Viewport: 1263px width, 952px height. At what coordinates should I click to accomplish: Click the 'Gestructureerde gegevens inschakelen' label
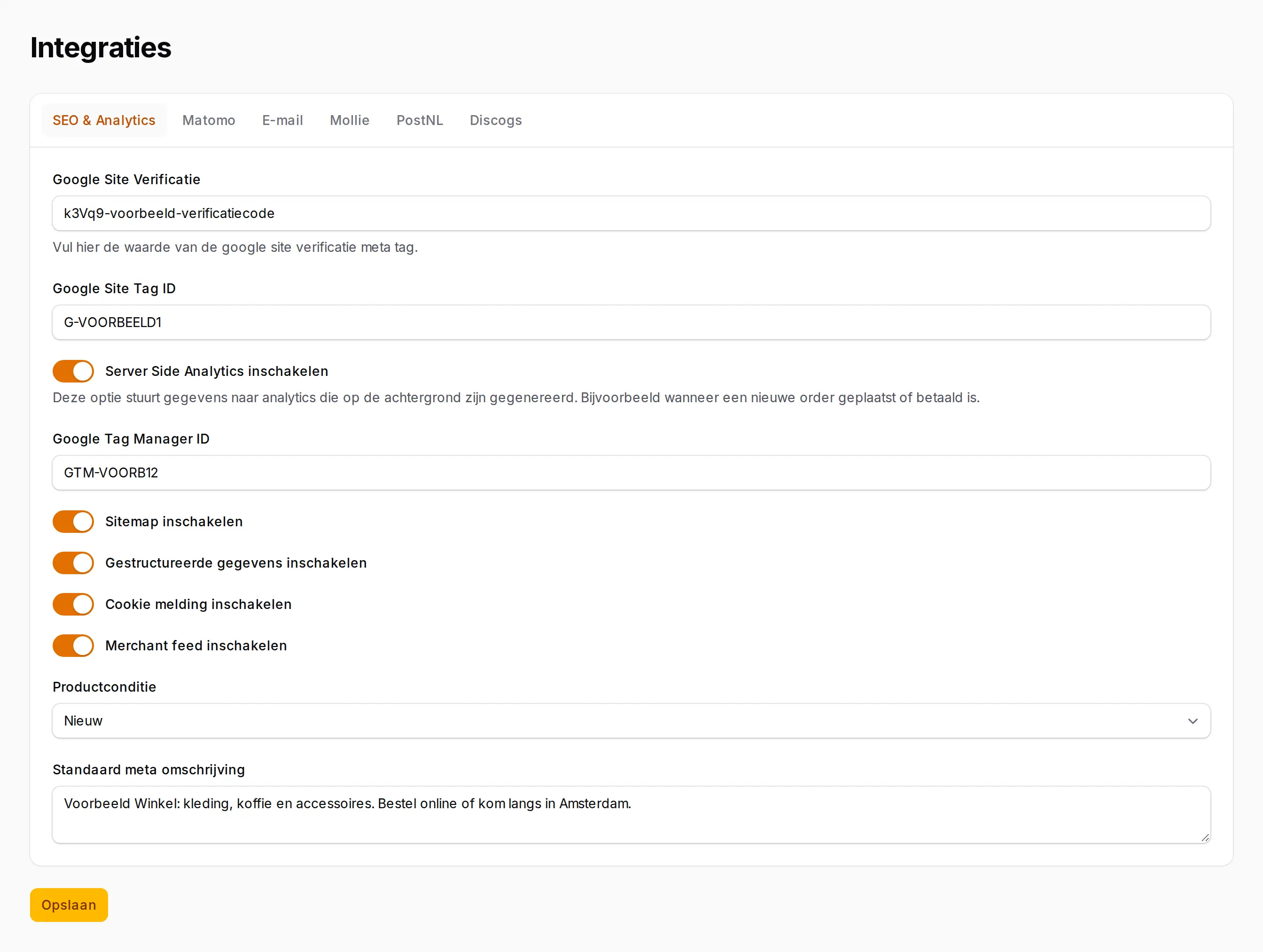pyautogui.click(x=236, y=563)
